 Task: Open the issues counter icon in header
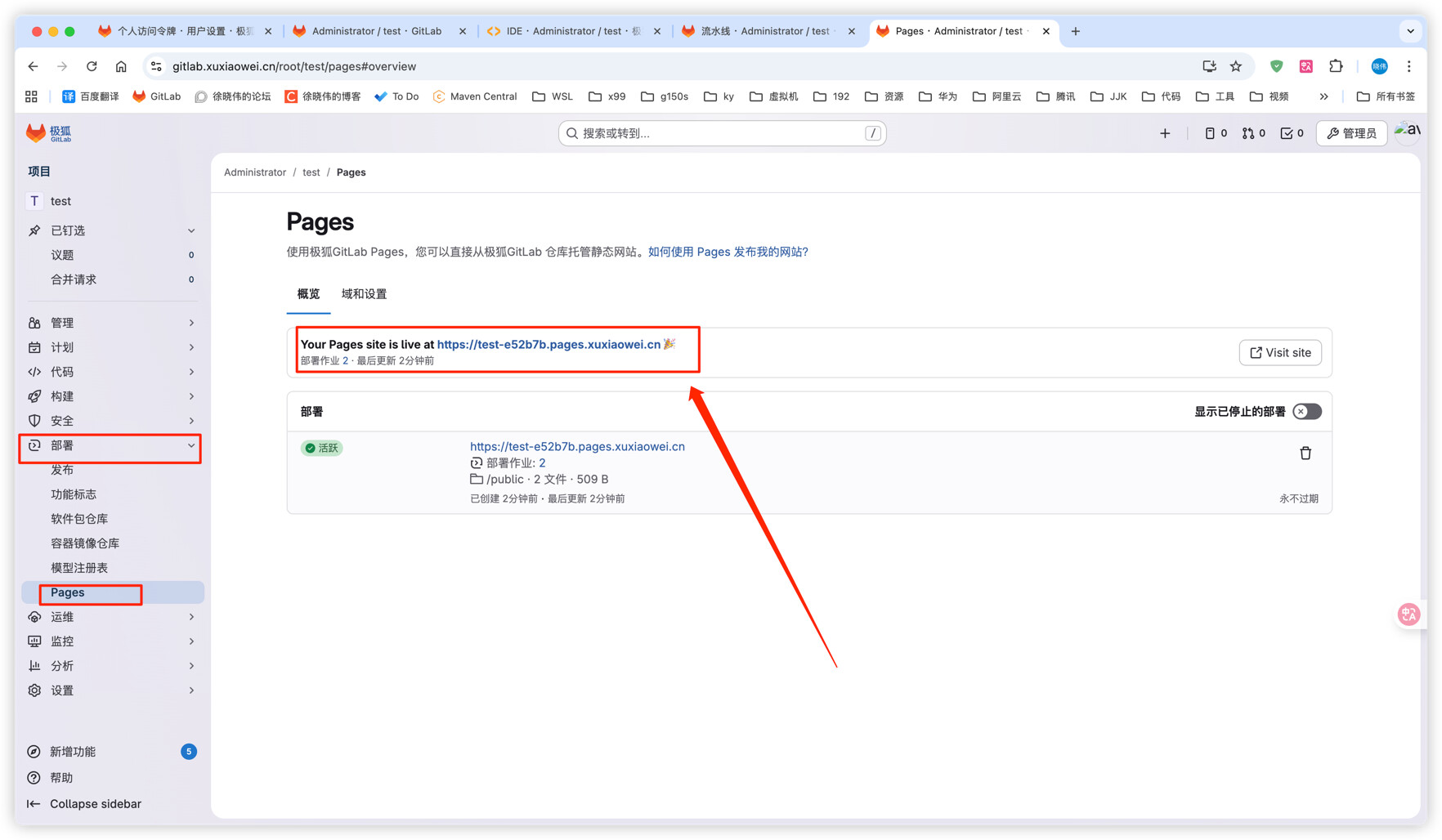pos(1215,133)
